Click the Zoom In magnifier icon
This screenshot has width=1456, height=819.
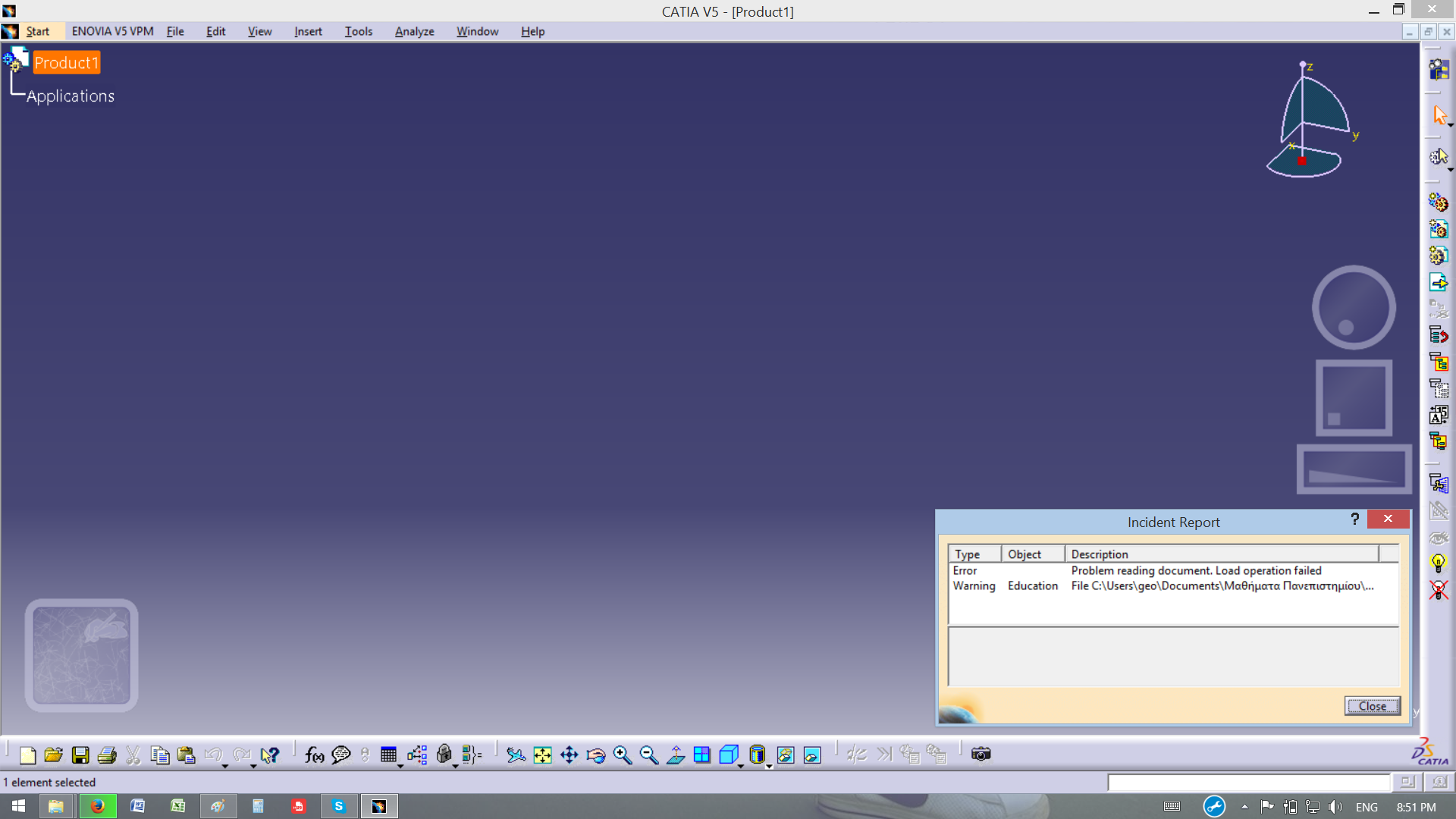point(622,755)
